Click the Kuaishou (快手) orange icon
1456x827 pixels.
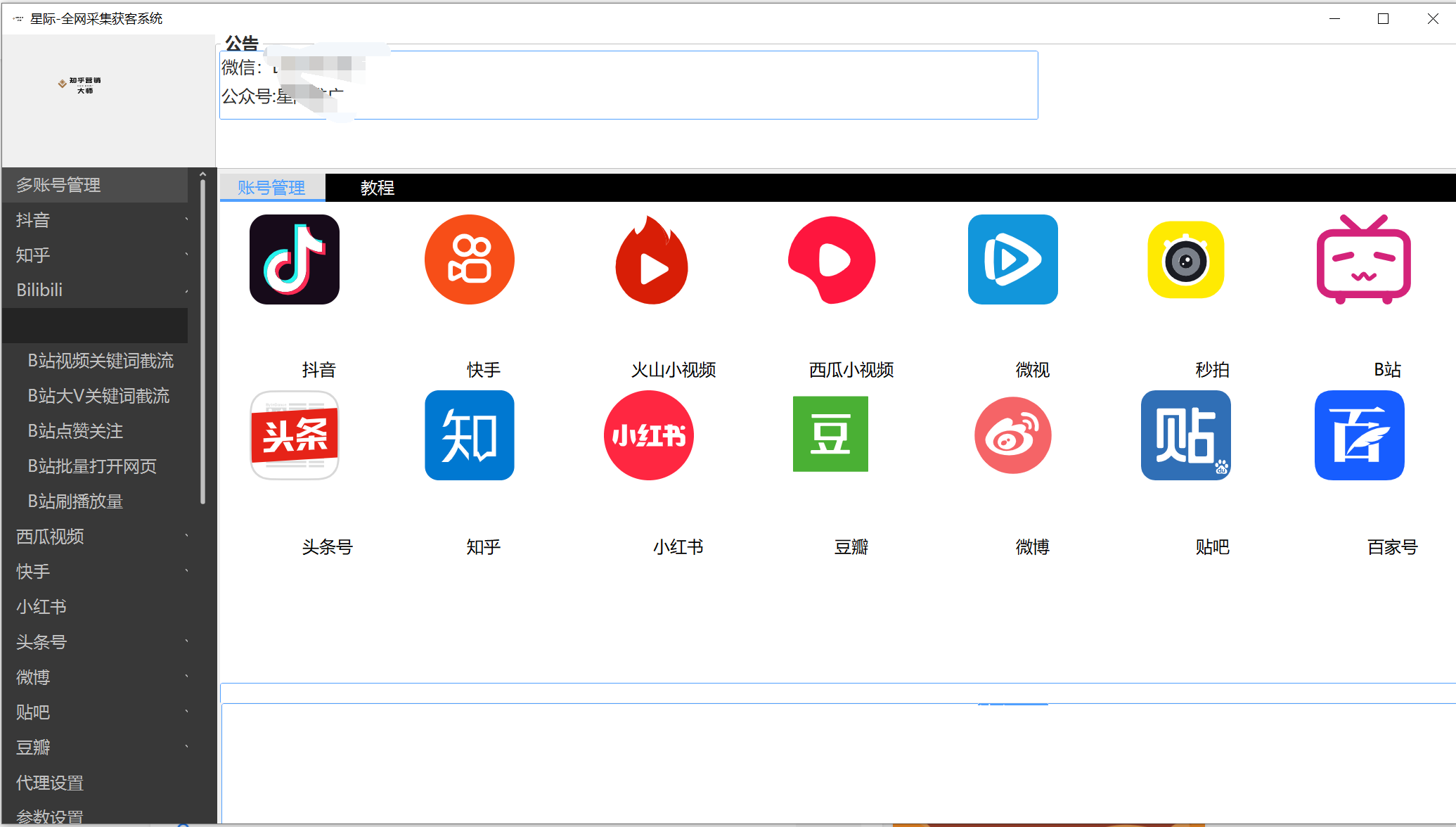click(469, 259)
